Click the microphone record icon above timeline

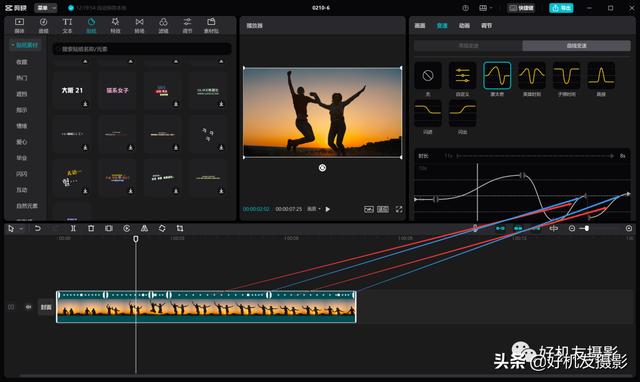tap(475, 229)
